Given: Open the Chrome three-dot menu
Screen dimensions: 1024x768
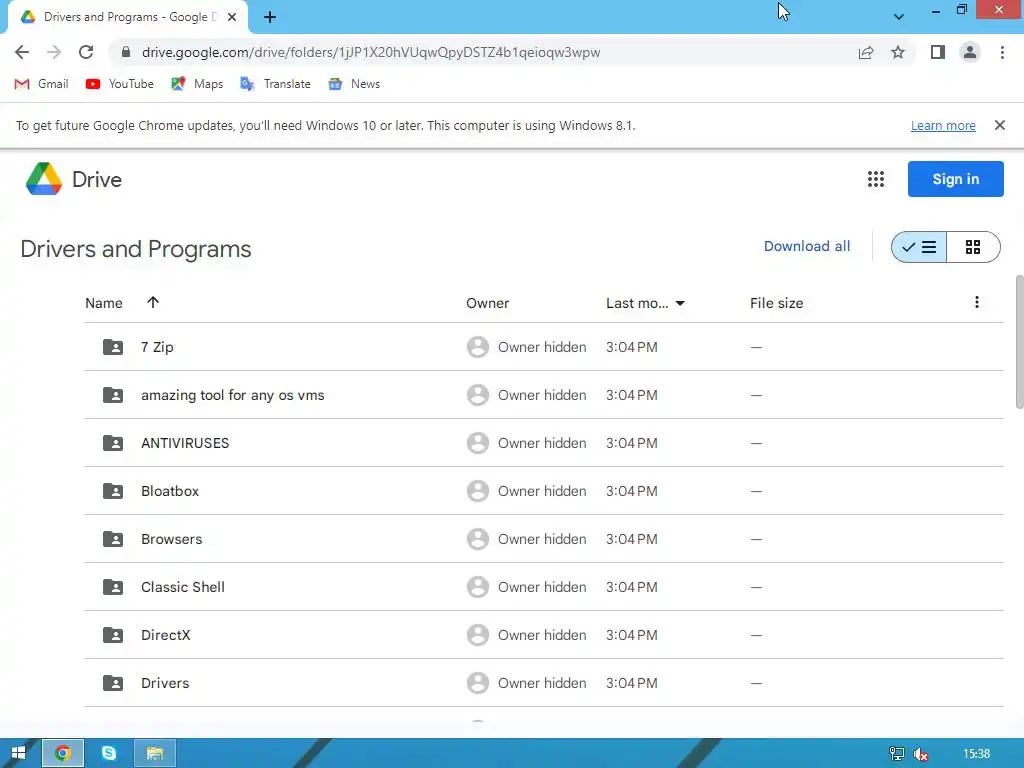Looking at the screenshot, I should point(1002,52).
